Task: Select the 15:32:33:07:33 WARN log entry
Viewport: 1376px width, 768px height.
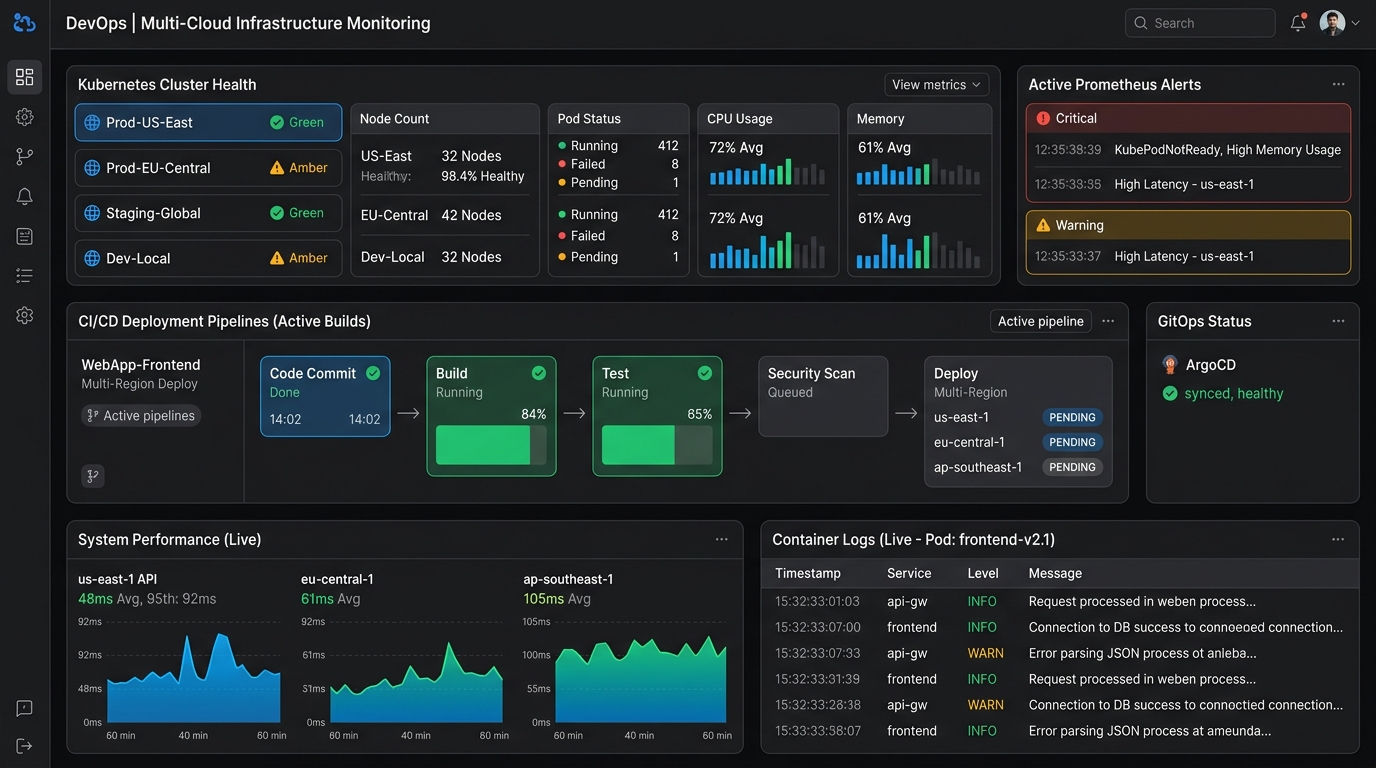Action: point(1060,653)
